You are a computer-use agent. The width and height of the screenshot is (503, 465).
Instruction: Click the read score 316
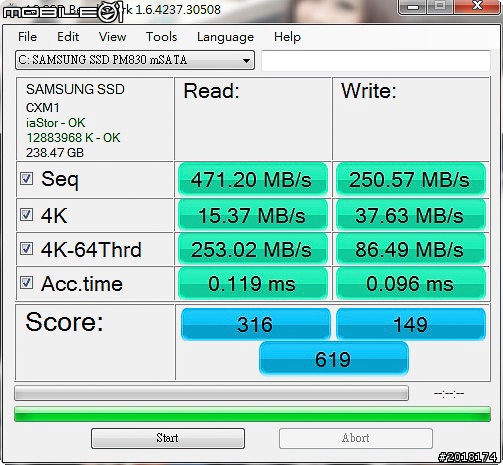pyautogui.click(x=255, y=324)
